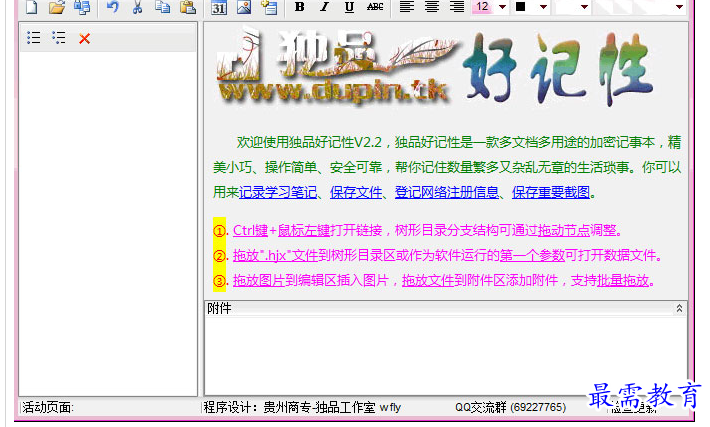Screen dimensions: 710x427
Task: Click the 批量拖放 link
Action: pyautogui.click(x=623, y=280)
